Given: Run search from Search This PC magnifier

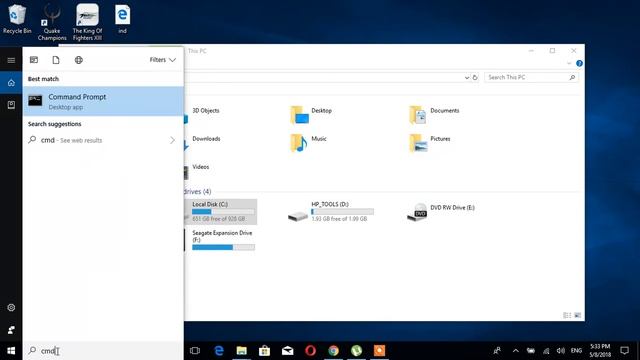Looking at the screenshot, I should coord(572,77).
